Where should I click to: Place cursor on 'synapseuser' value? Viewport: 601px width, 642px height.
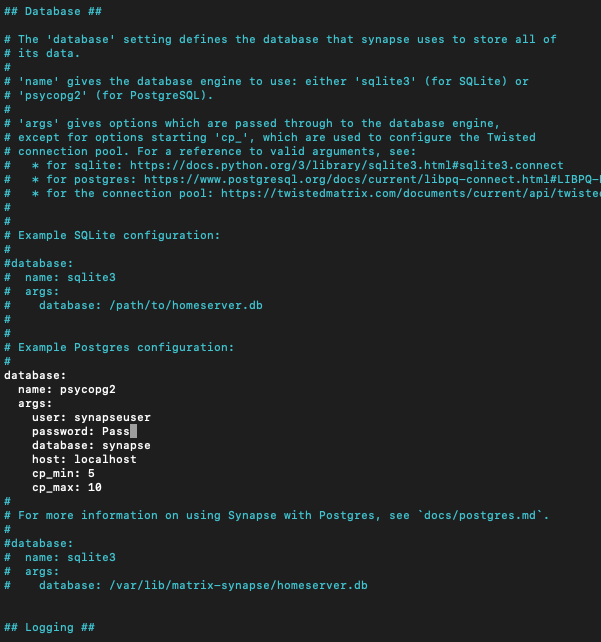(x=112, y=418)
